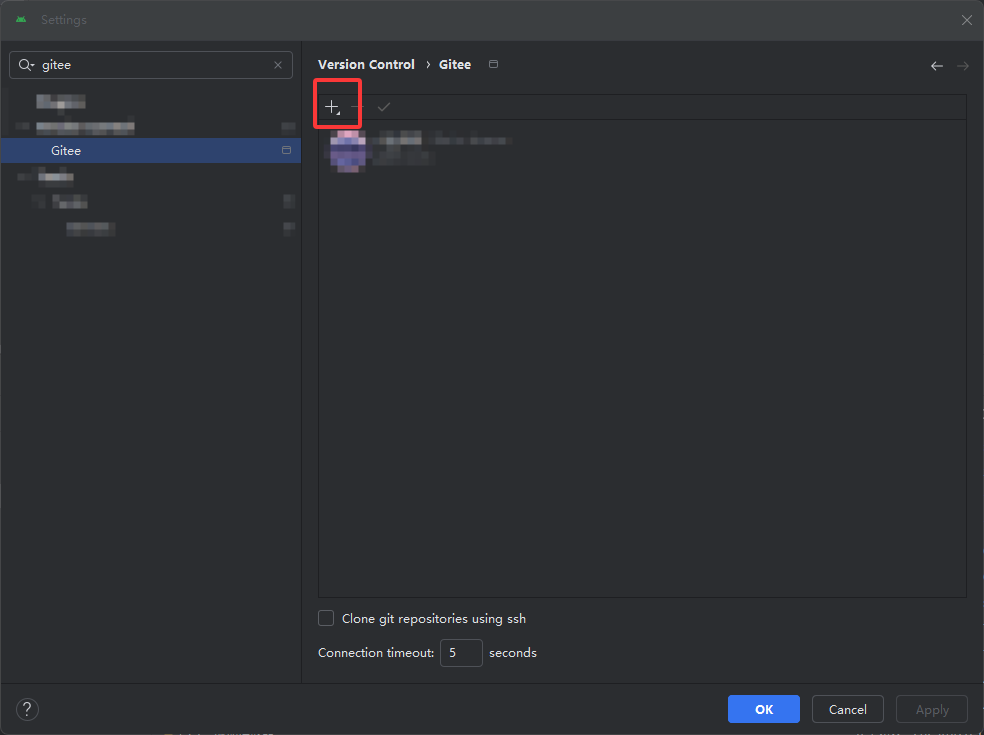The height and width of the screenshot is (735, 984).
Task: Apply the current settings changes
Action: coord(931,709)
